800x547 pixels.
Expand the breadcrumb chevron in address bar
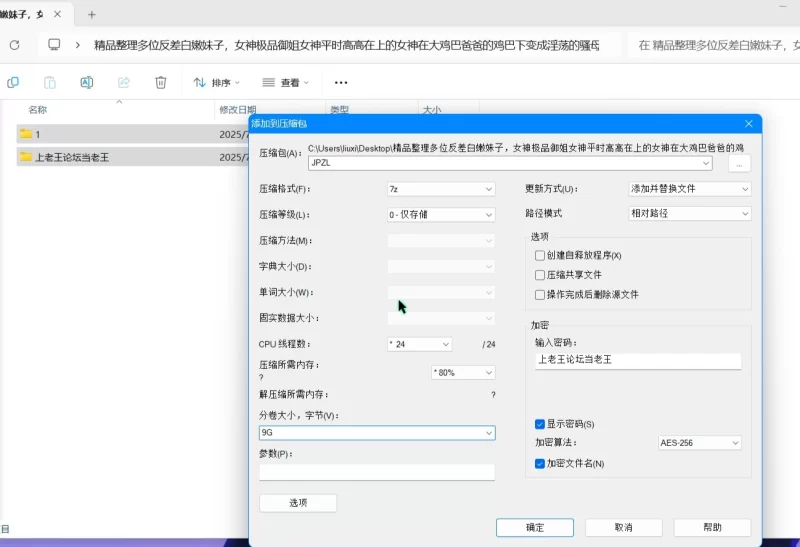pos(78,45)
